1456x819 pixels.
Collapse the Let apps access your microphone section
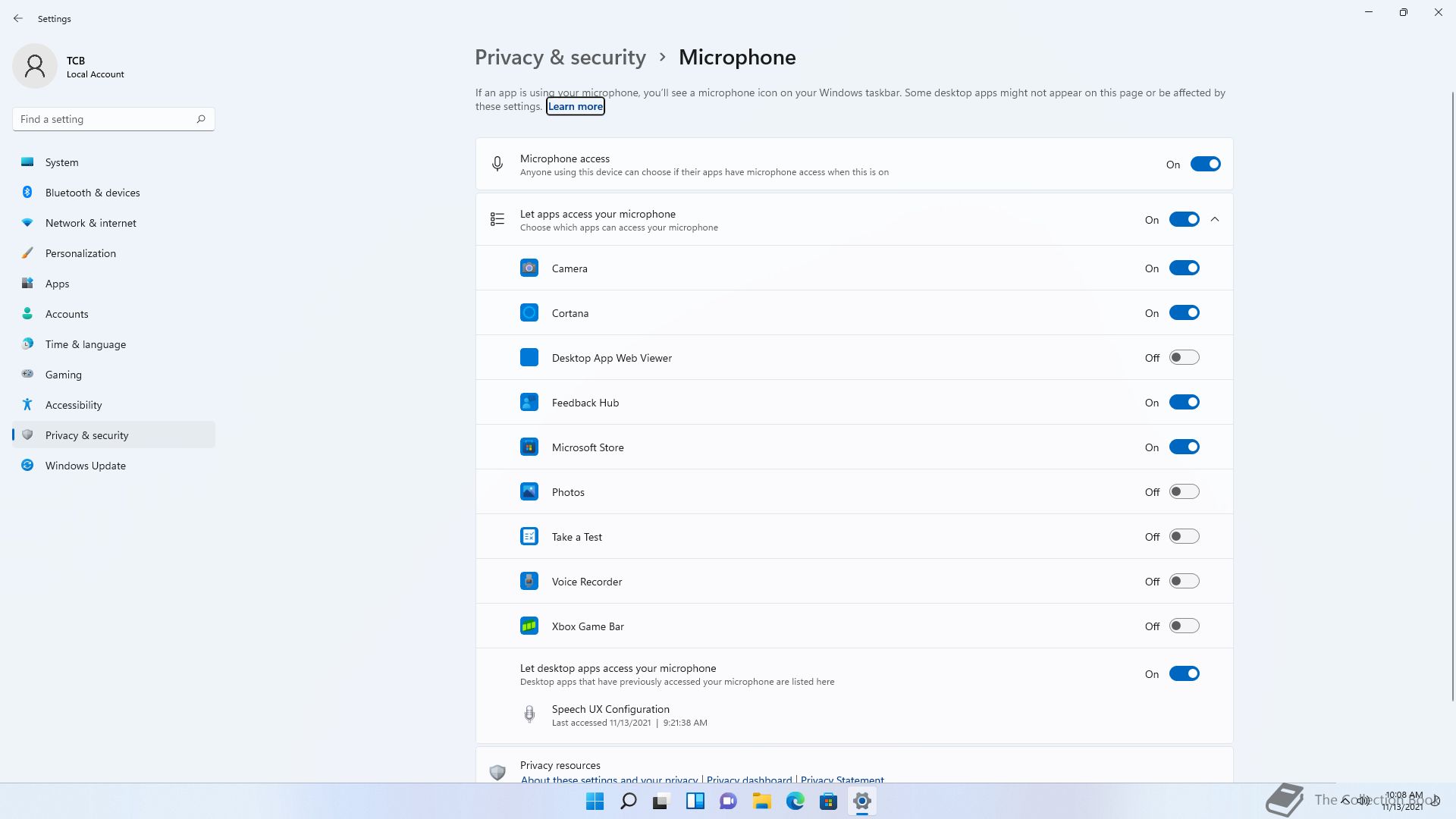tap(1215, 220)
